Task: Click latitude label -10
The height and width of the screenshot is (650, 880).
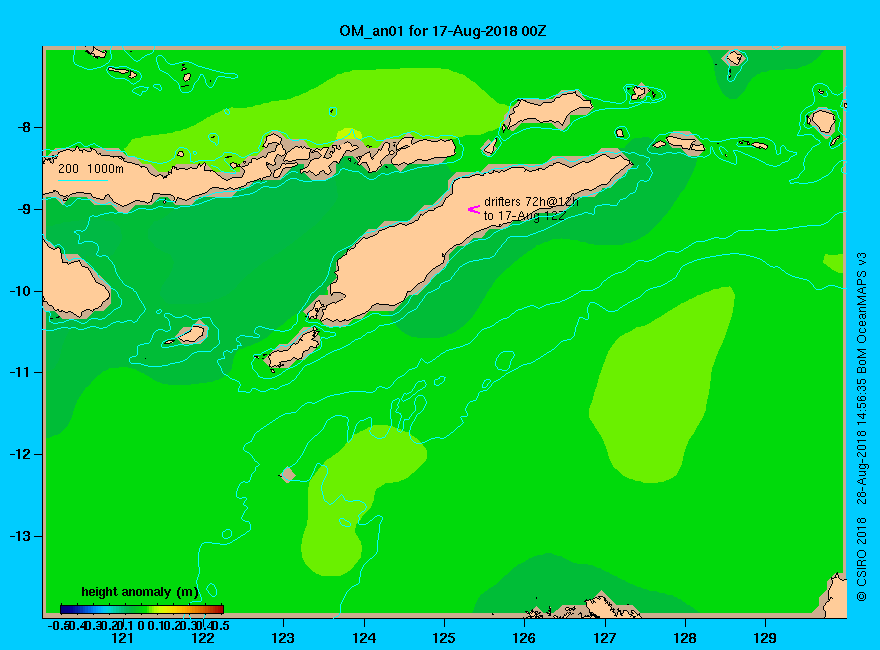Action: pos(20,291)
